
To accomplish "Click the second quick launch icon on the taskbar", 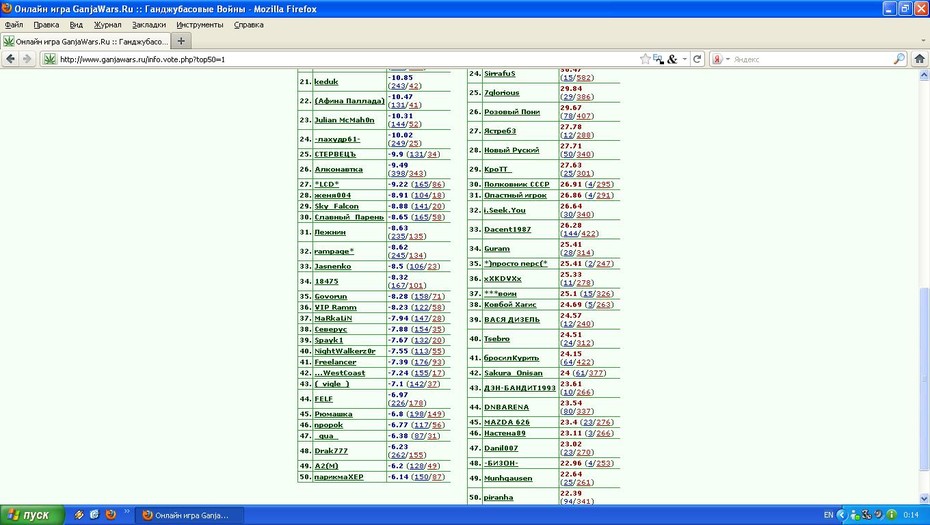I will [94, 514].
